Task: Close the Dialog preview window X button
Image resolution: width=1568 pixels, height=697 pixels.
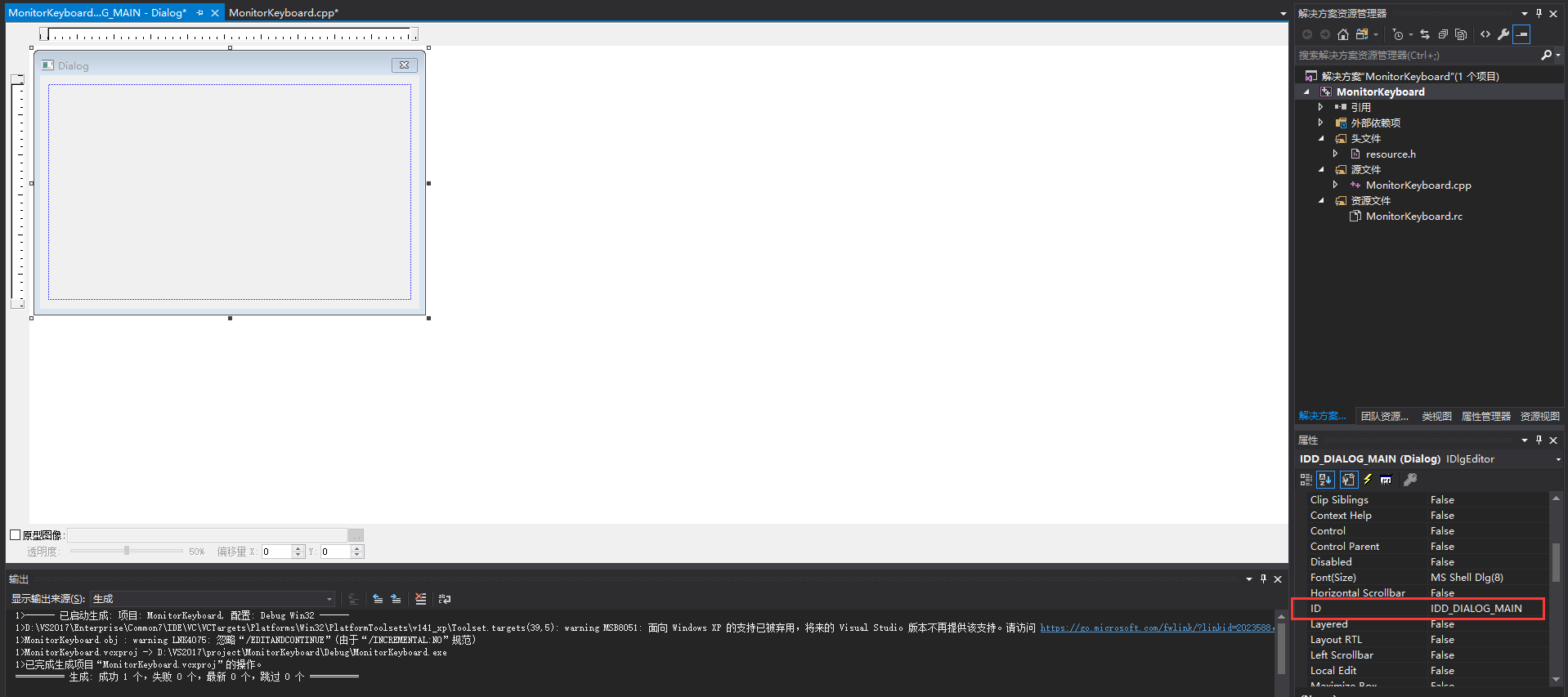Action: 404,65
